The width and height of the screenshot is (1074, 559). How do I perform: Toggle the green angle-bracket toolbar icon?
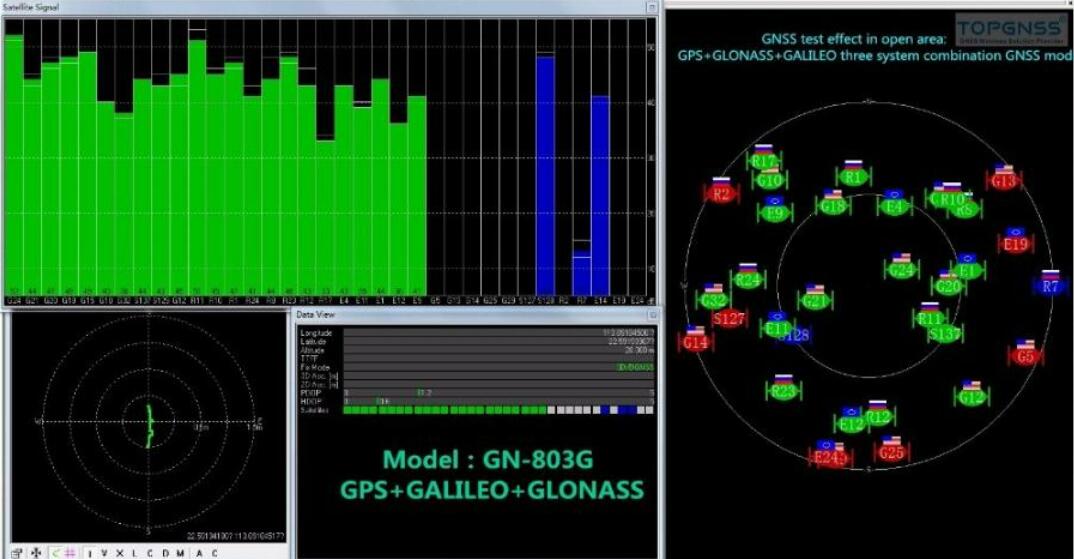click(x=54, y=552)
